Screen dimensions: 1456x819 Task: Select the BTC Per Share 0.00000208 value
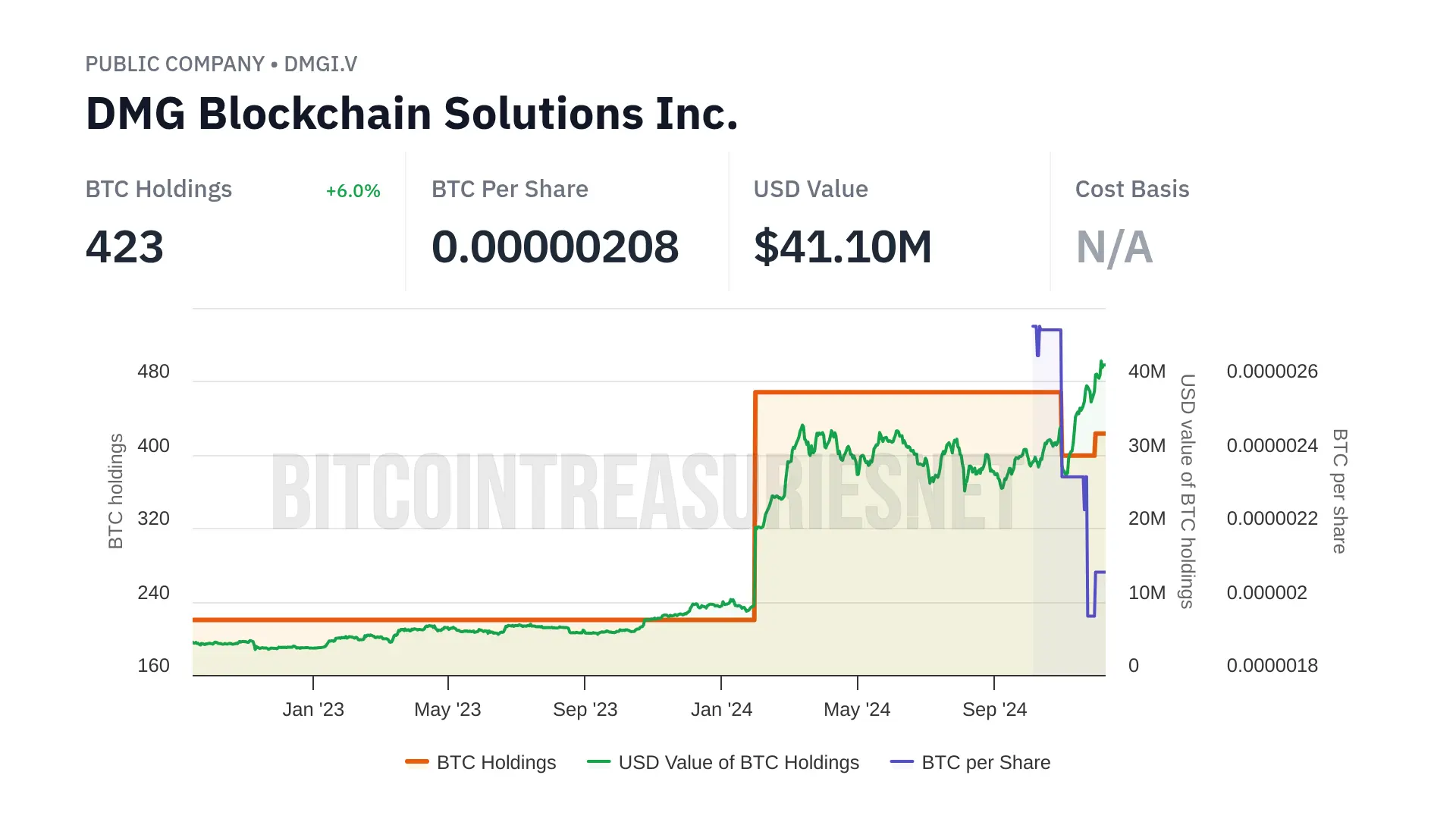click(555, 247)
